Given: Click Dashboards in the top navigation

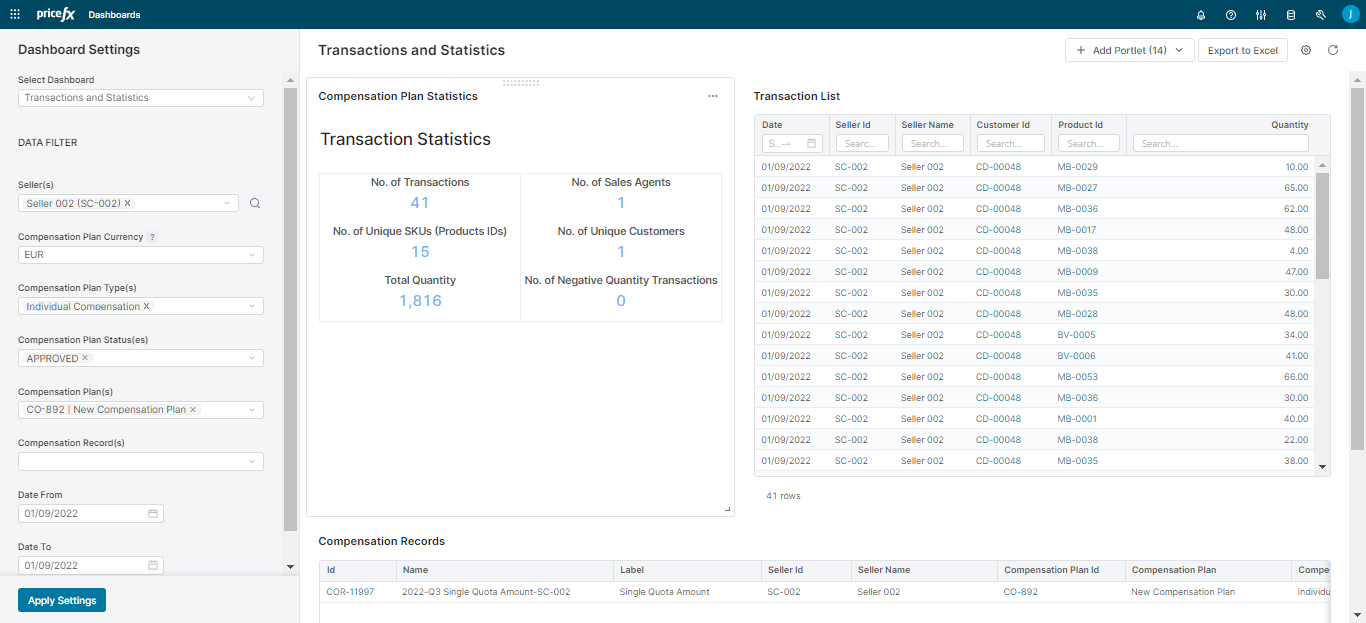Looking at the screenshot, I should click(114, 15).
